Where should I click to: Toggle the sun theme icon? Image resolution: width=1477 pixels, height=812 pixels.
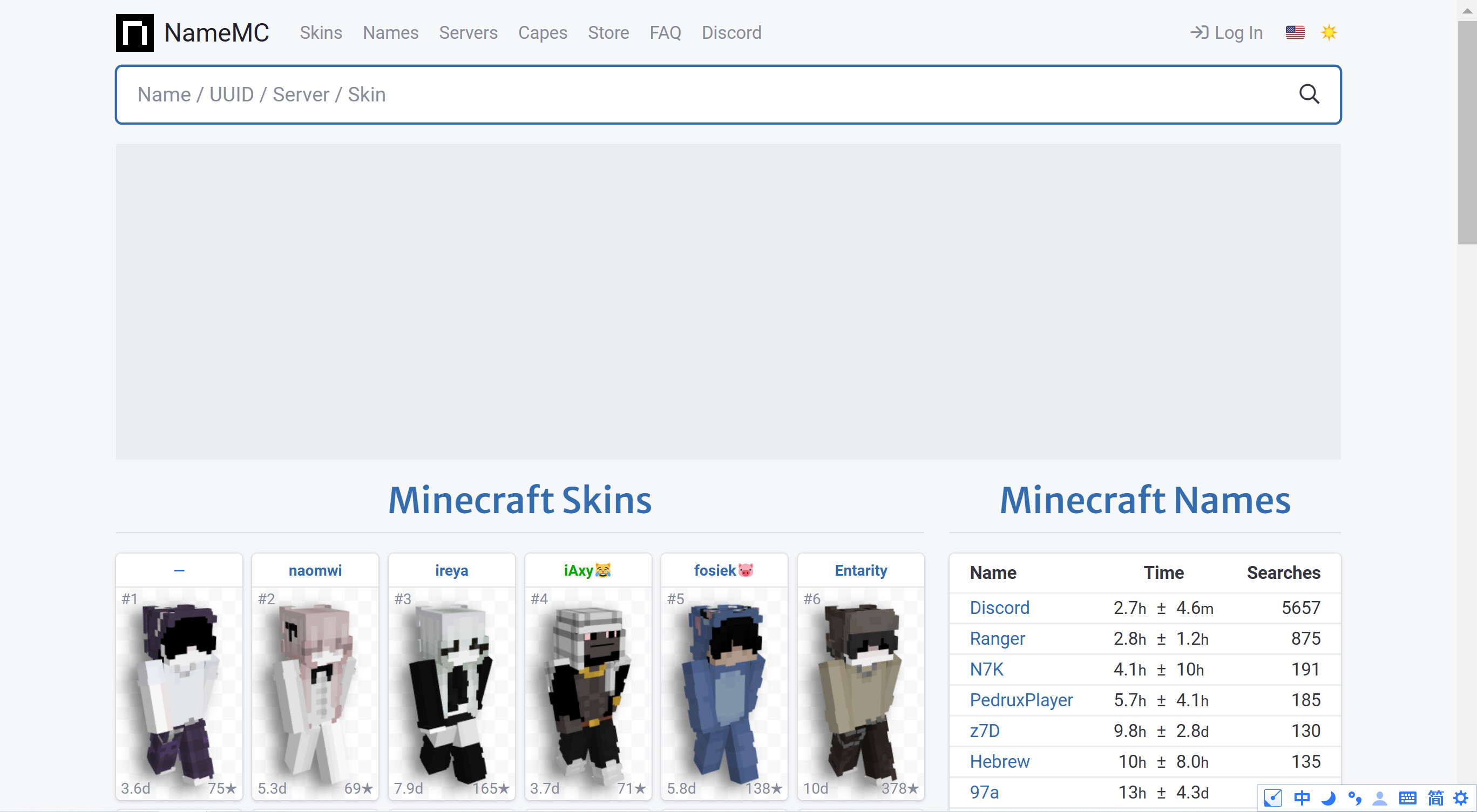click(1329, 33)
